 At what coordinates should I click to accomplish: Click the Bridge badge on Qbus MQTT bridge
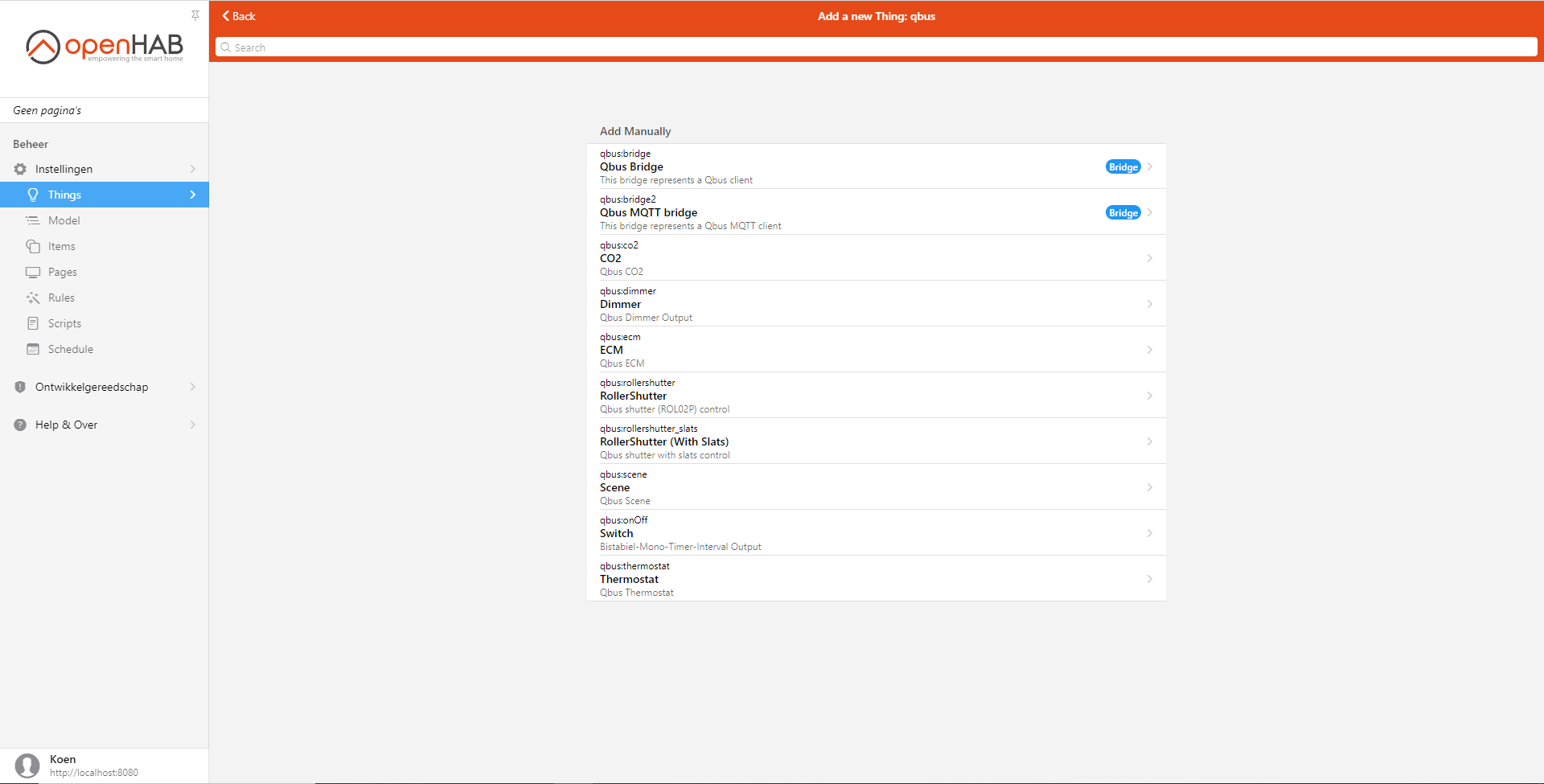click(x=1123, y=212)
